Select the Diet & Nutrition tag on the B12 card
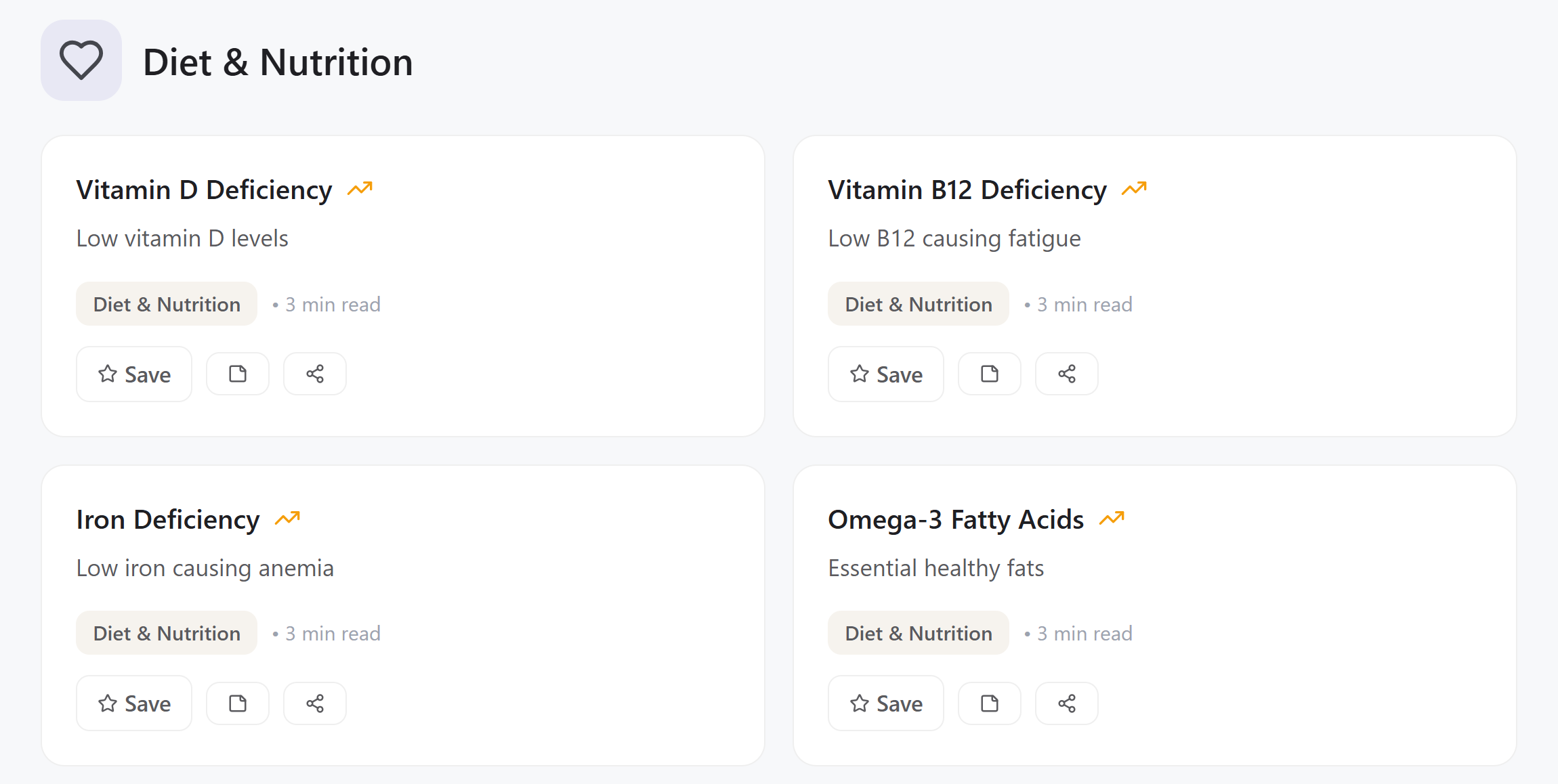Screen dimensions: 1558x784 [918, 304]
